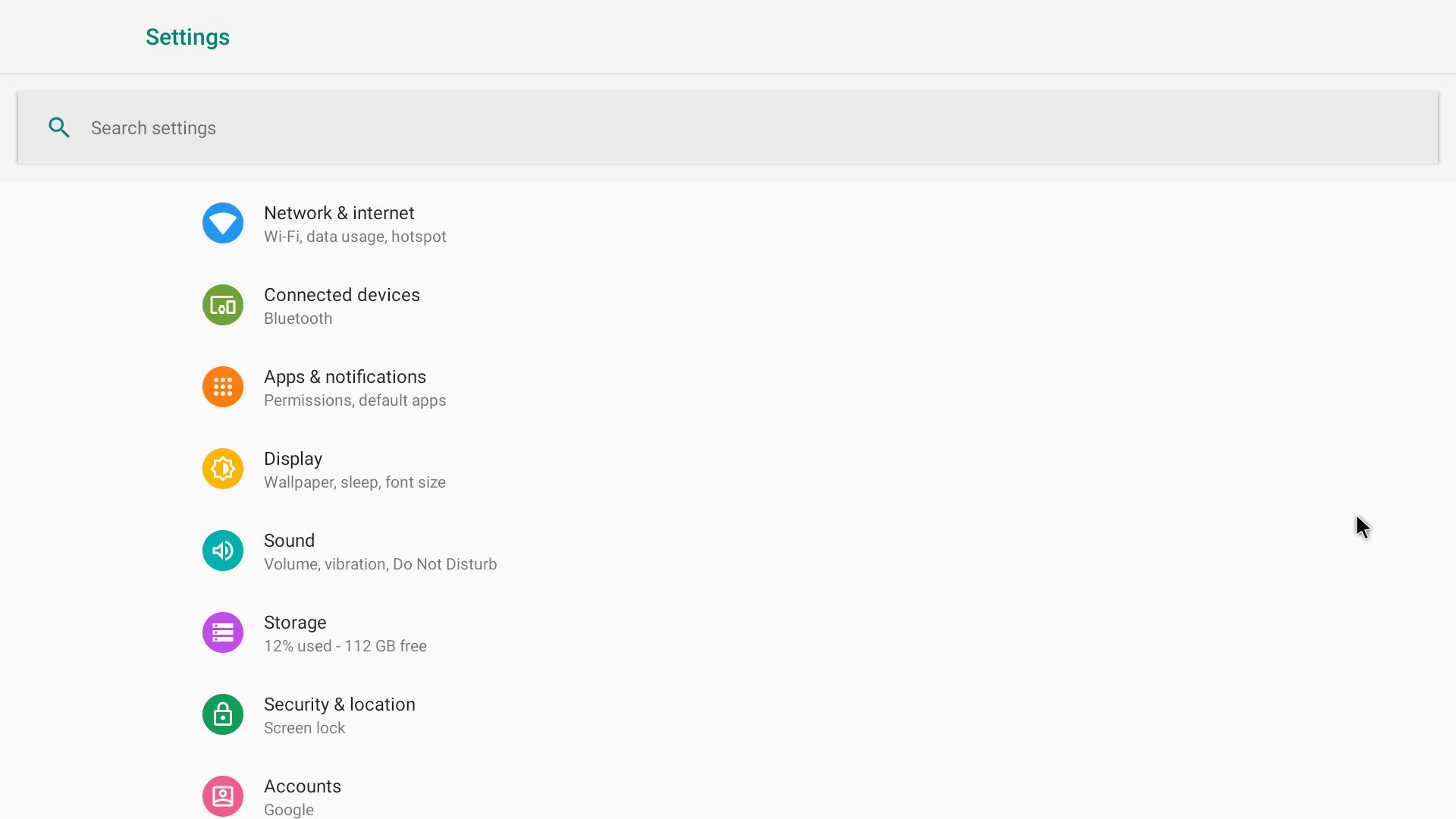This screenshot has height=819, width=1456.
Task: Open the Display settings entry
Action: click(x=293, y=459)
